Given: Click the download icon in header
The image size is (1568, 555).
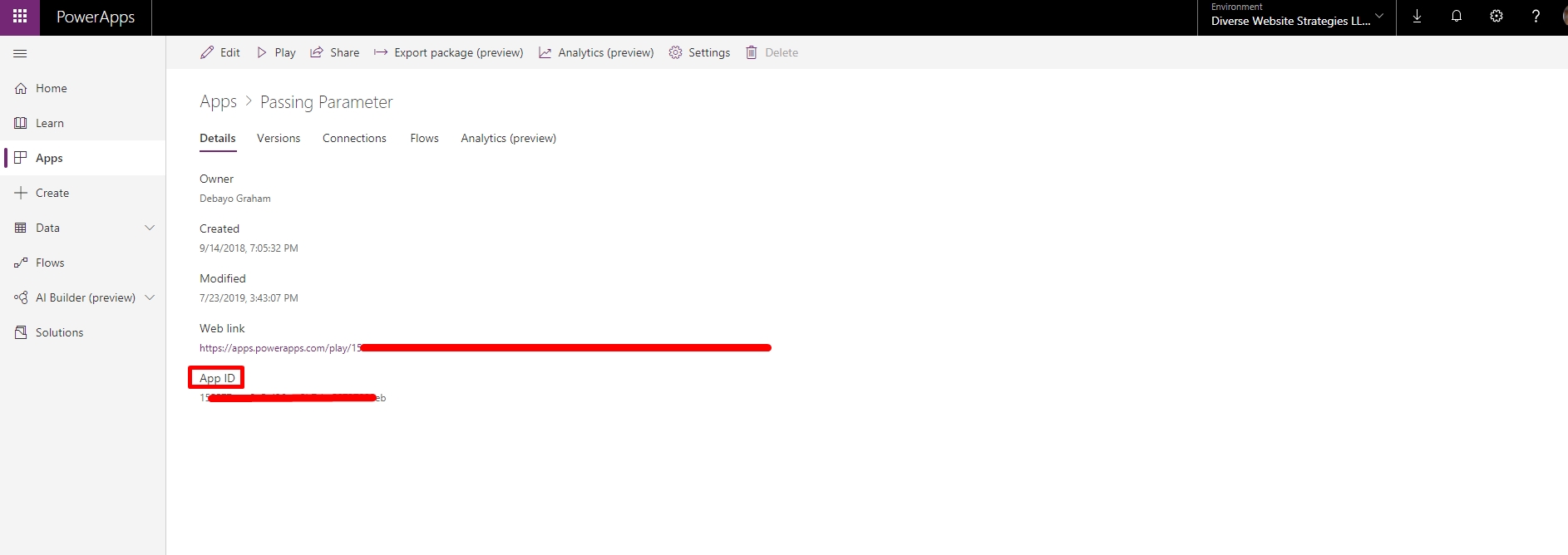Looking at the screenshot, I should [x=1417, y=17].
